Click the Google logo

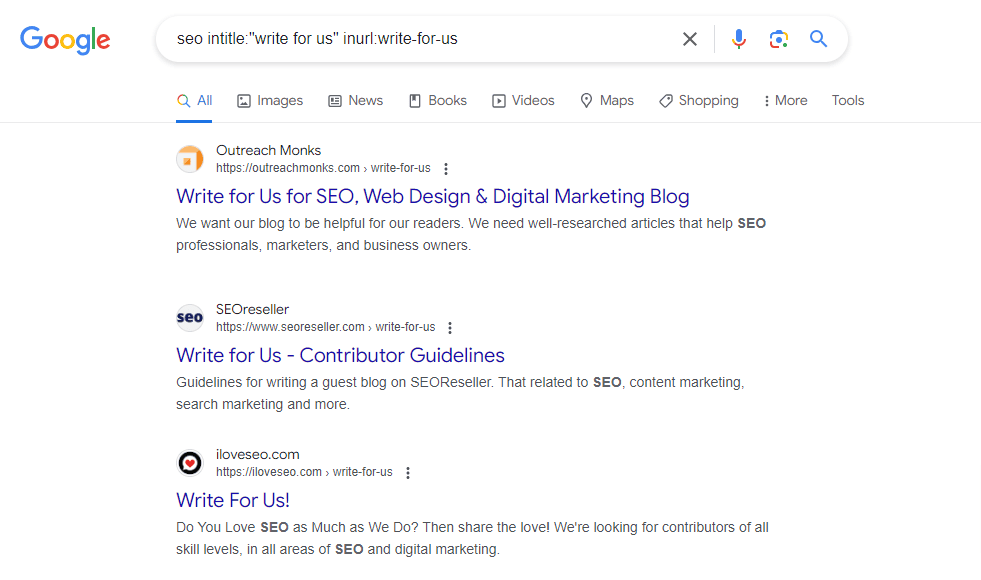pos(65,40)
